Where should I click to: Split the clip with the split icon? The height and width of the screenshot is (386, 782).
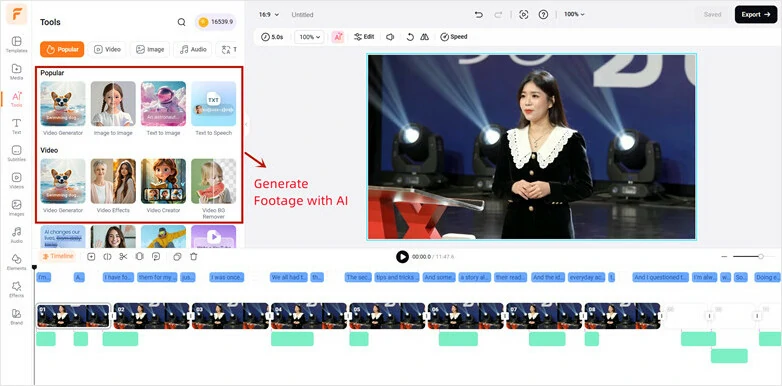point(107,256)
